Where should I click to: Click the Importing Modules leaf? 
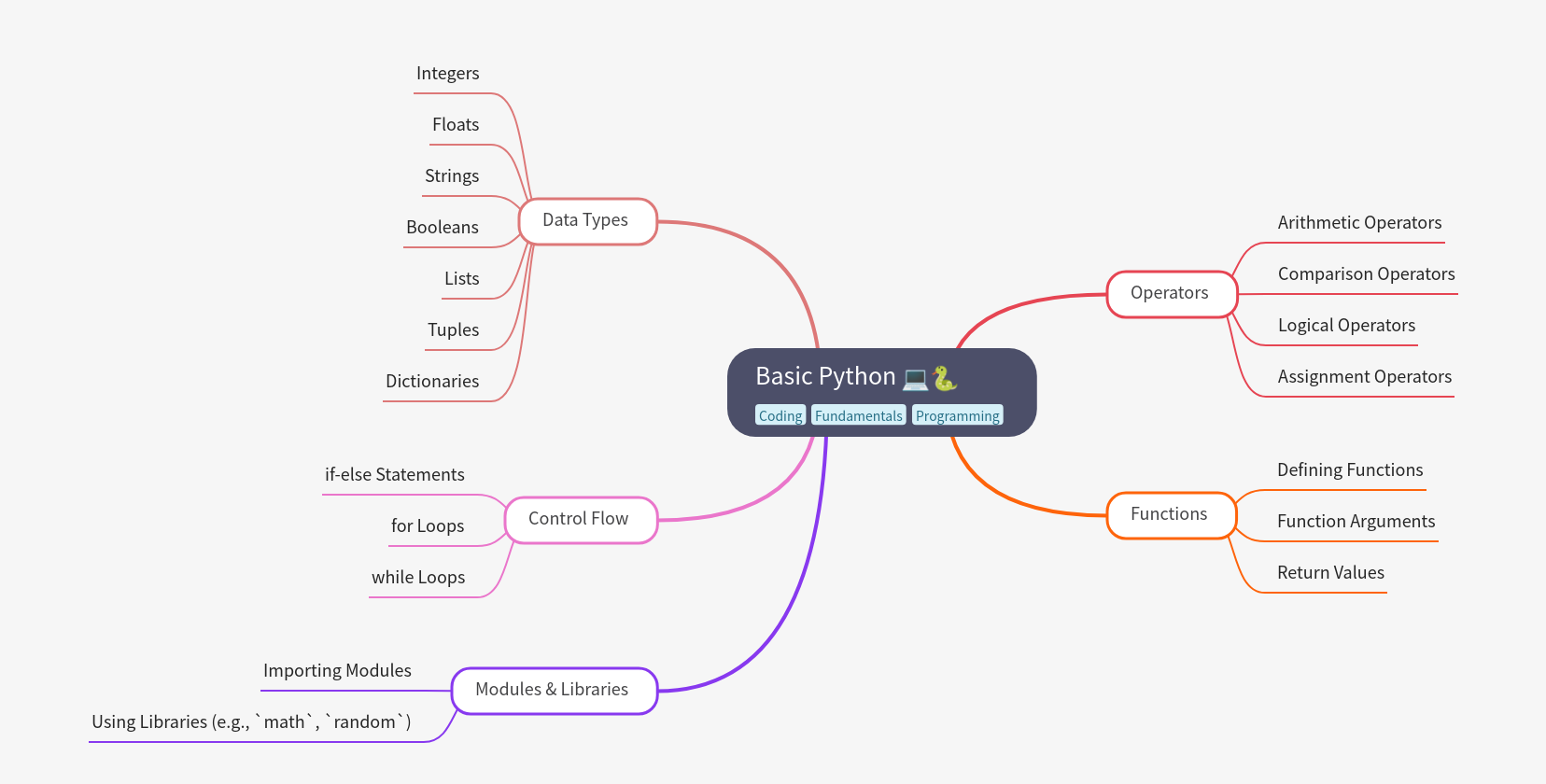pos(337,671)
